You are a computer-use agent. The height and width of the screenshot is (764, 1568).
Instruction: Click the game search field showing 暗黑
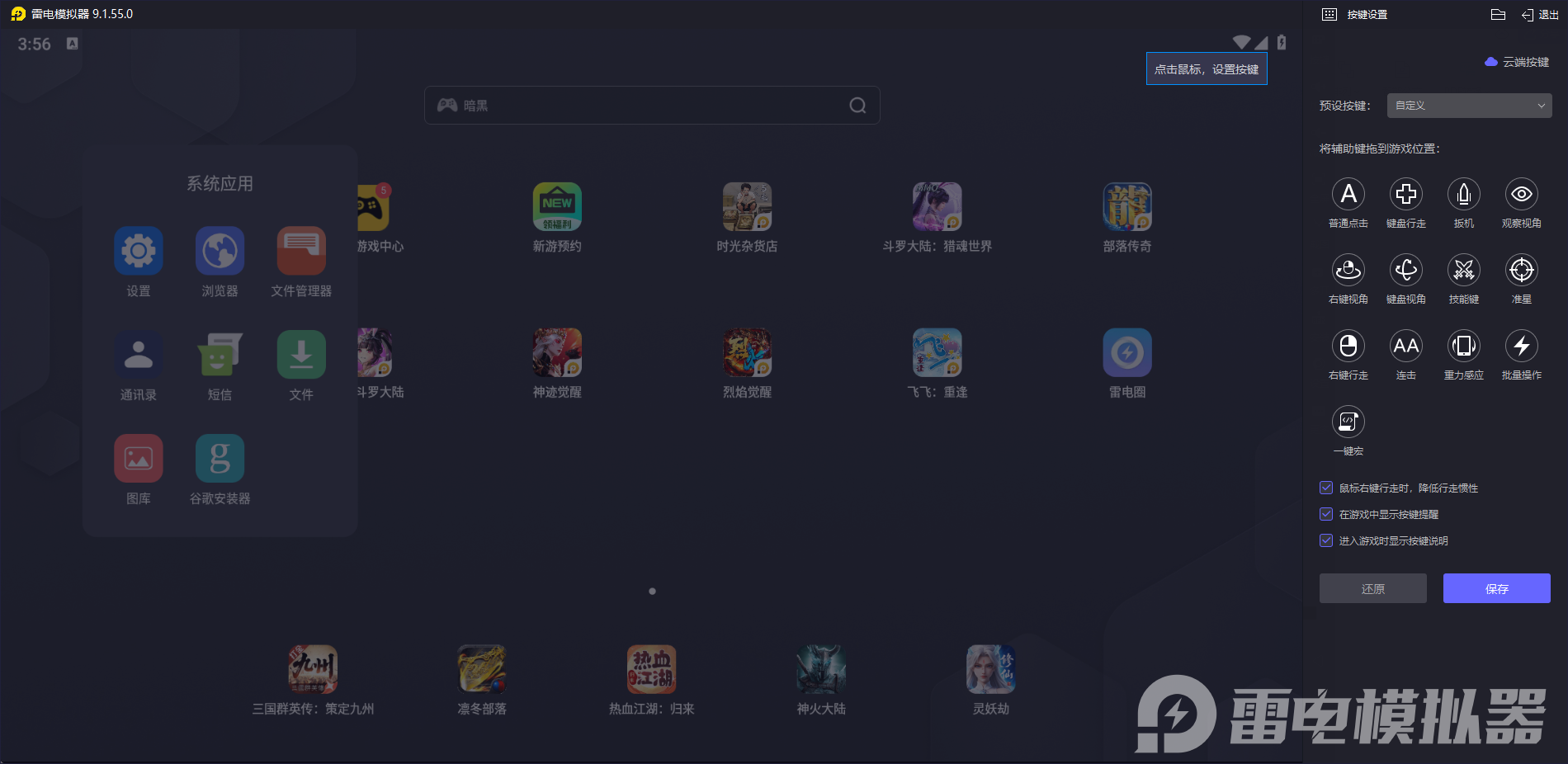click(x=652, y=106)
